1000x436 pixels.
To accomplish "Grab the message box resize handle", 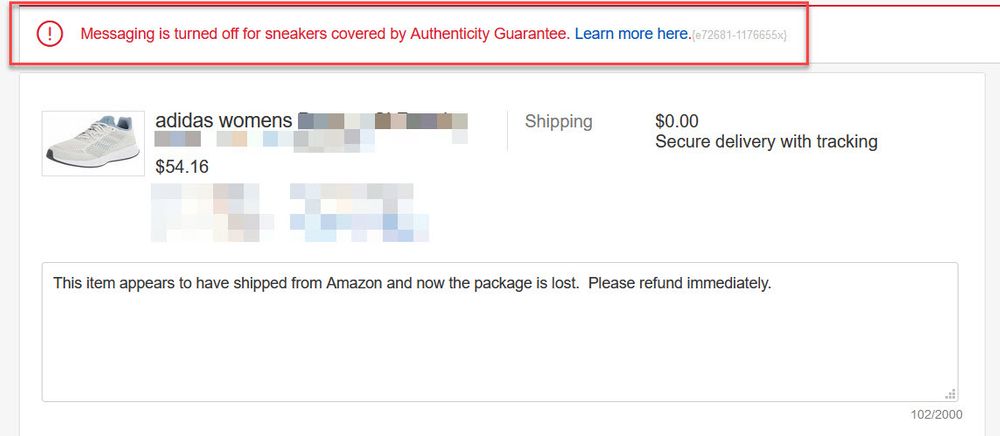I will point(950,394).
